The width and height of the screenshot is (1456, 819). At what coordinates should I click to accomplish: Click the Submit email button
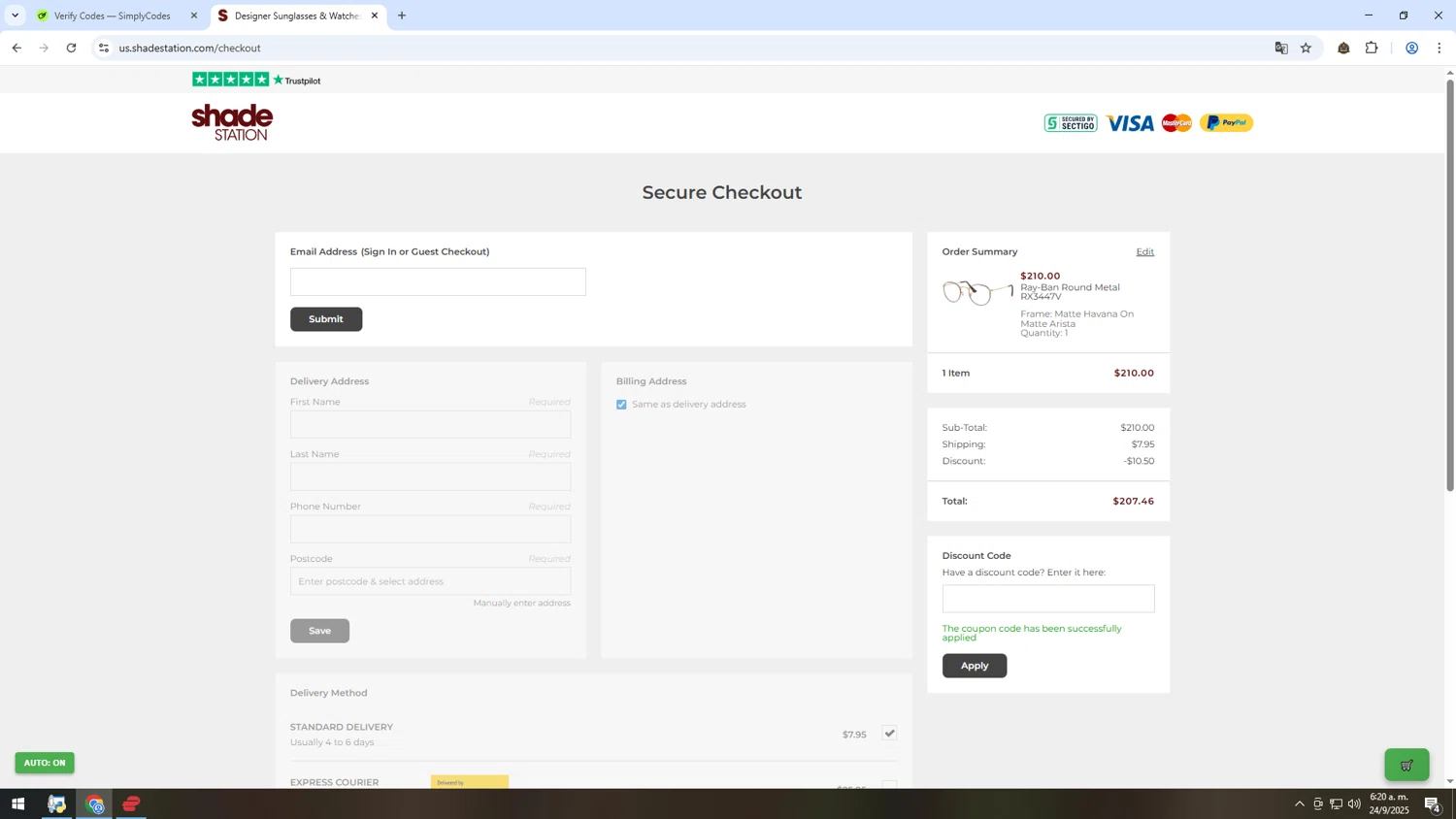(326, 319)
